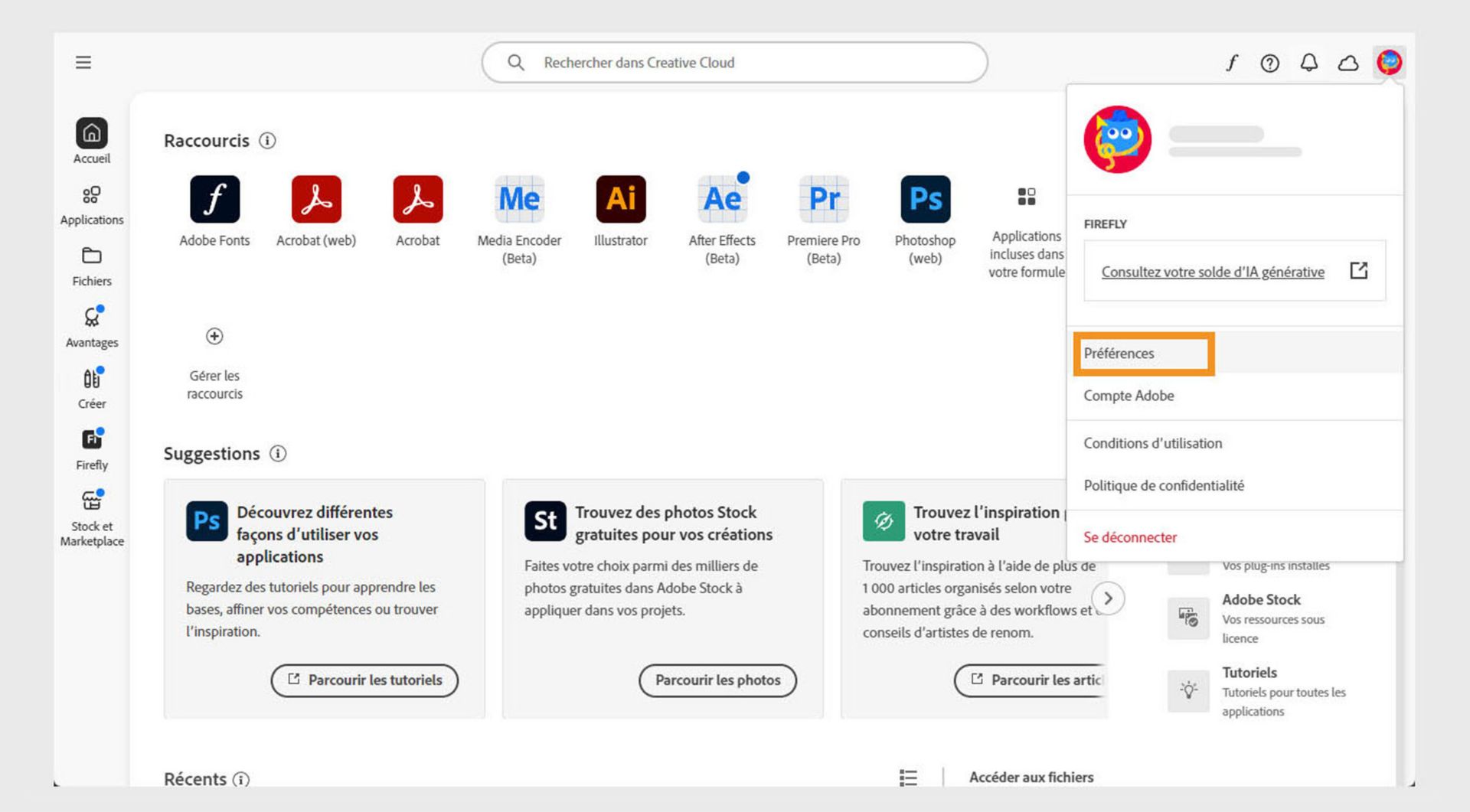The width and height of the screenshot is (1470, 812).
Task: Click large profile picture in account menu
Action: (1117, 139)
